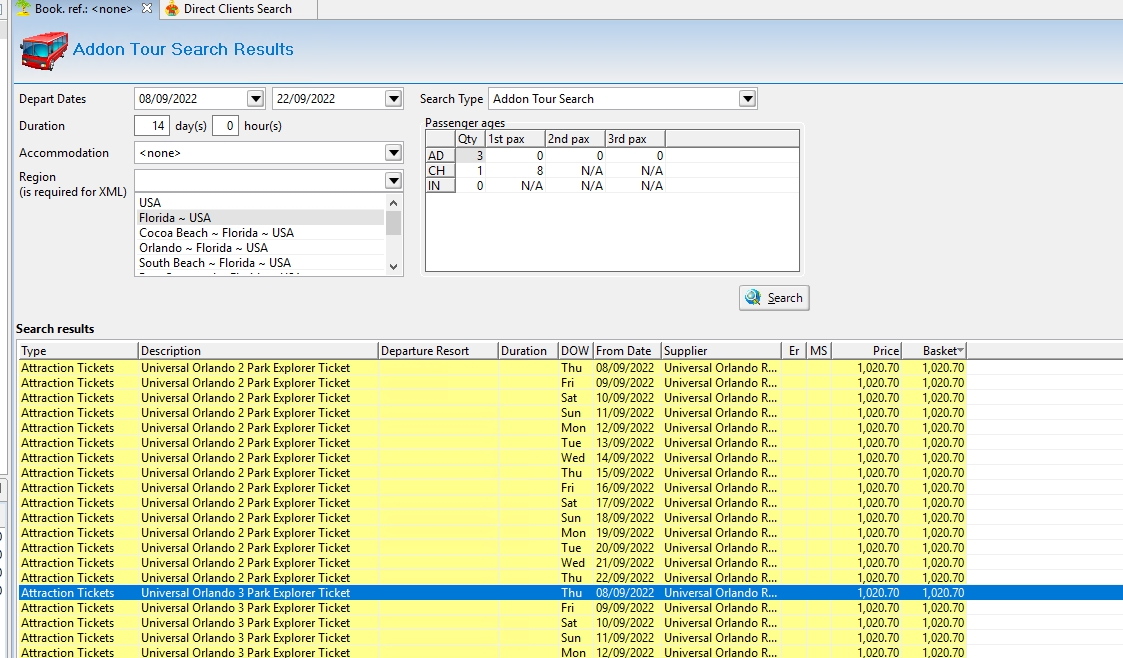The image size is (1123, 658).
Task: Select the highlighted 3 Park Explorer Ticket row
Action: pos(245,593)
